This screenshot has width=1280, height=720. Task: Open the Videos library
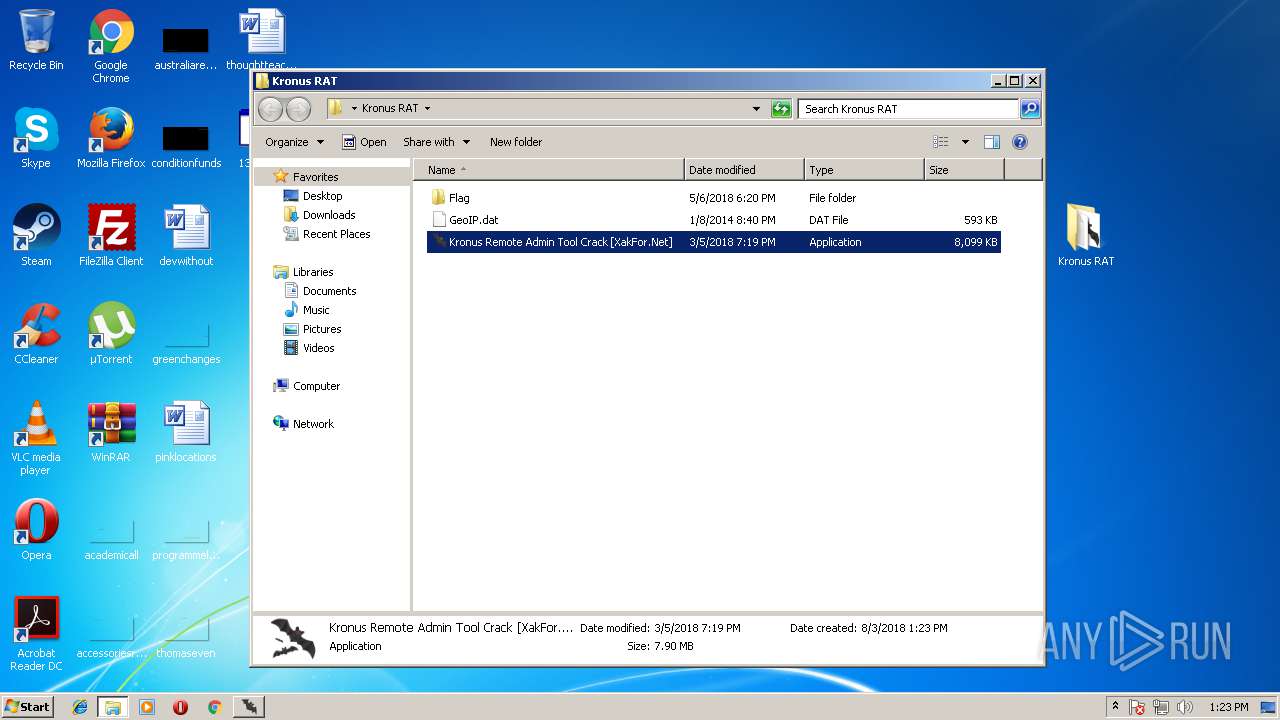pyautogui.click(x=318, y=348)
